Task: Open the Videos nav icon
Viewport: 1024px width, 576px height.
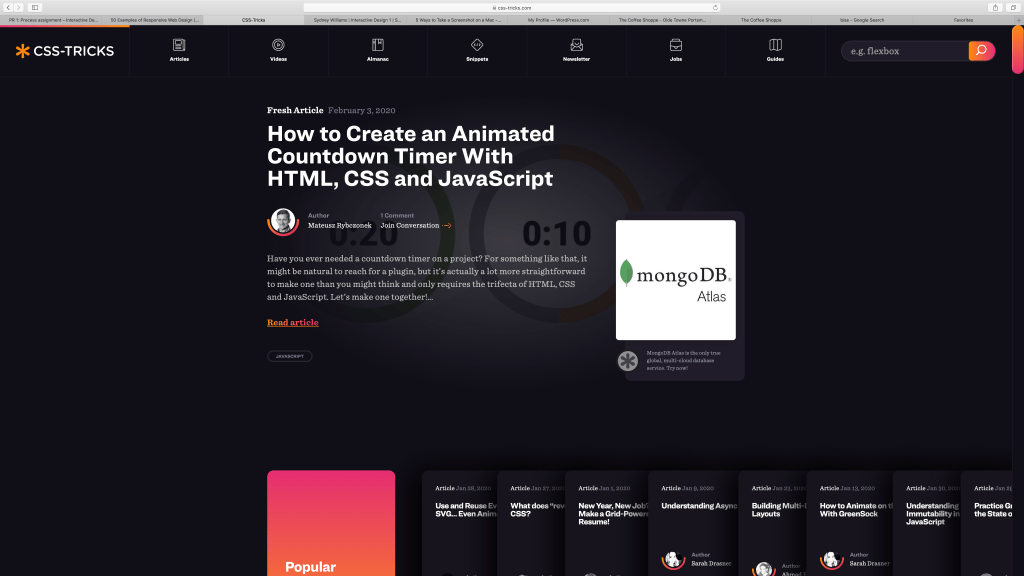Action: pos(278,45)
